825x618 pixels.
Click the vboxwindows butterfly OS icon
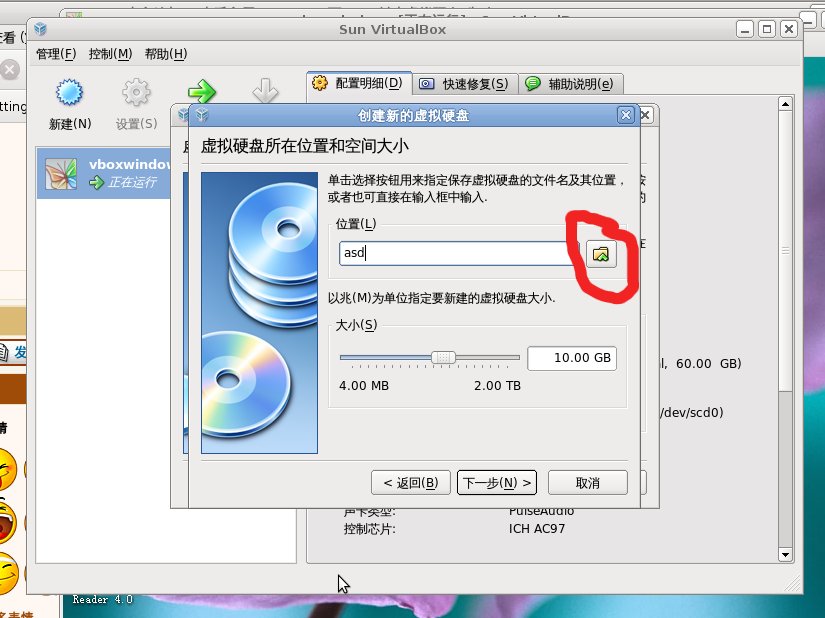61,173
